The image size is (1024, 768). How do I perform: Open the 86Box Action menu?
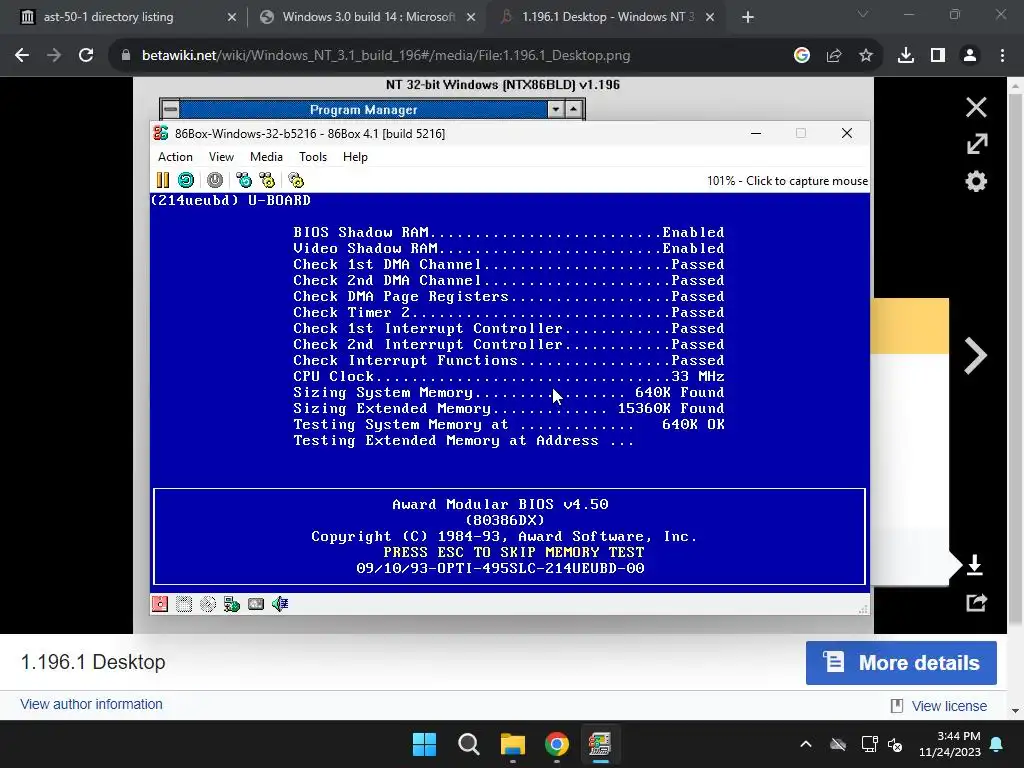(x=175, y=157)
